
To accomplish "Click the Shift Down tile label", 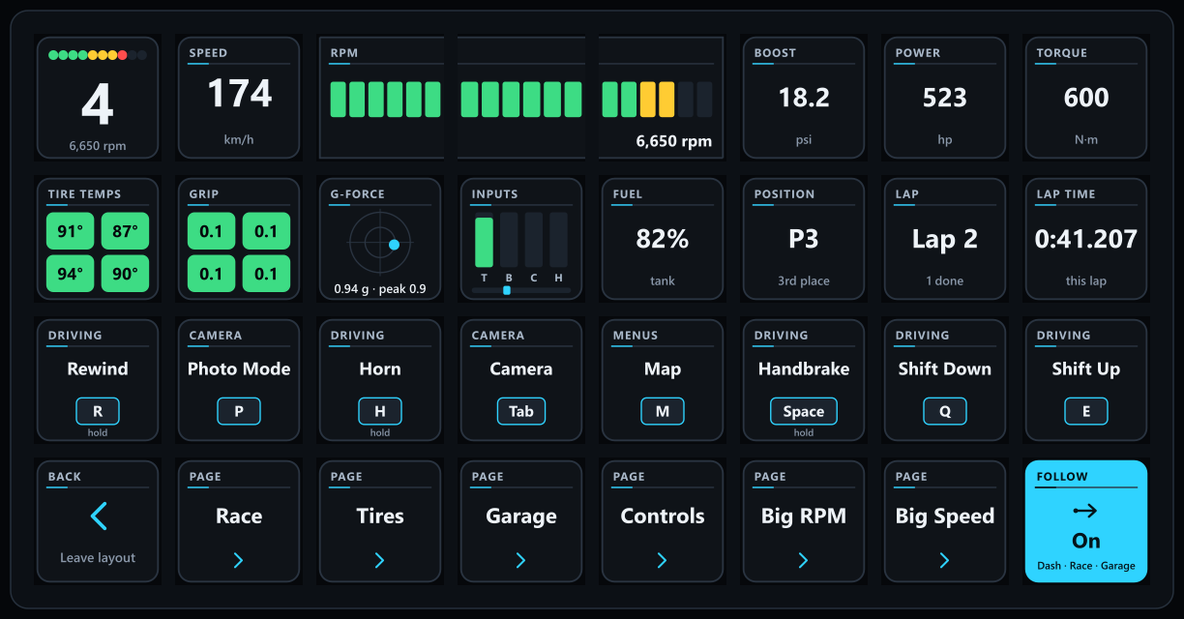I will click(945, 369).
